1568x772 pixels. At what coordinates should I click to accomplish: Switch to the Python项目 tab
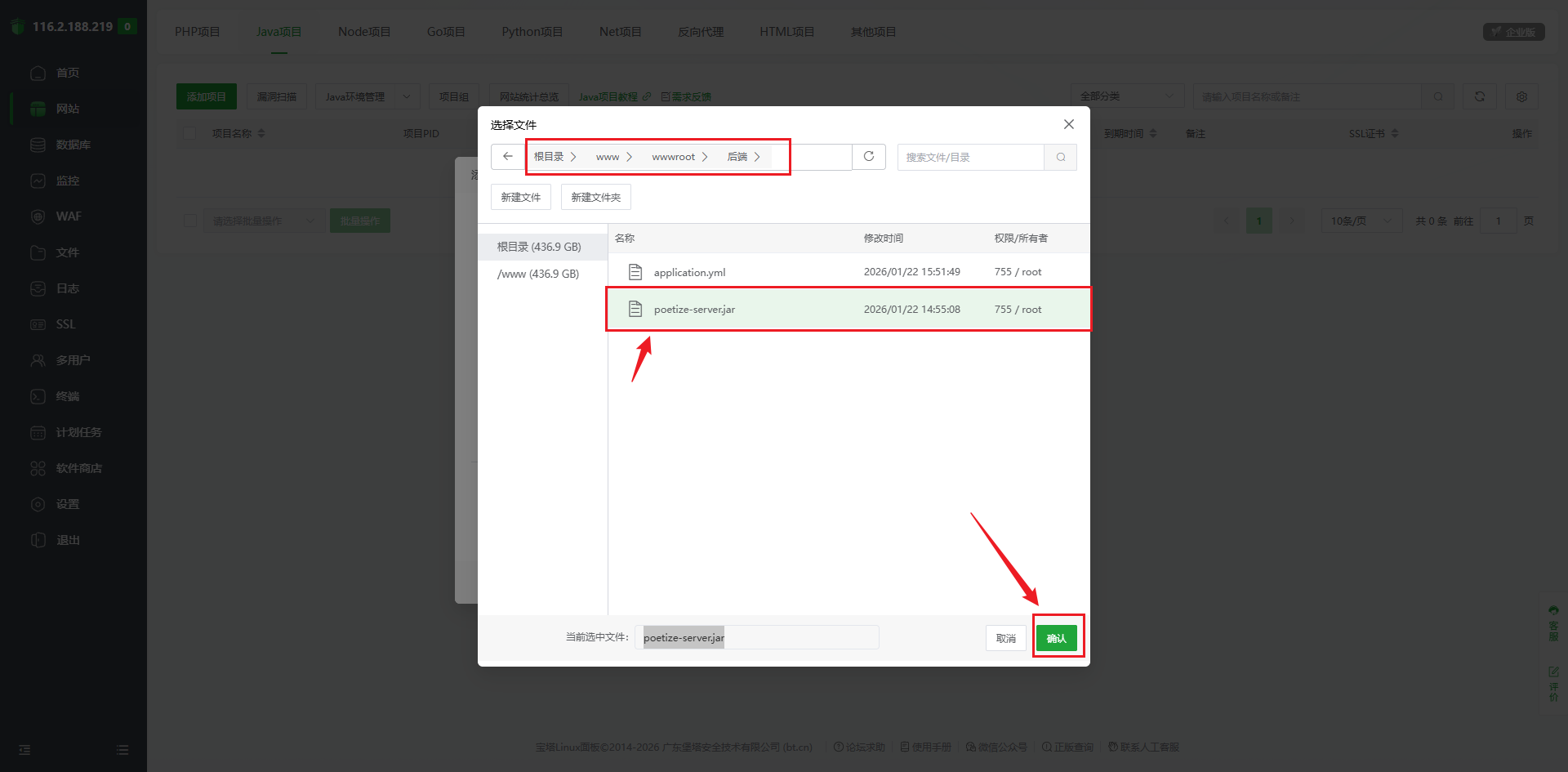pyautogui.click(x=532, y=32)
